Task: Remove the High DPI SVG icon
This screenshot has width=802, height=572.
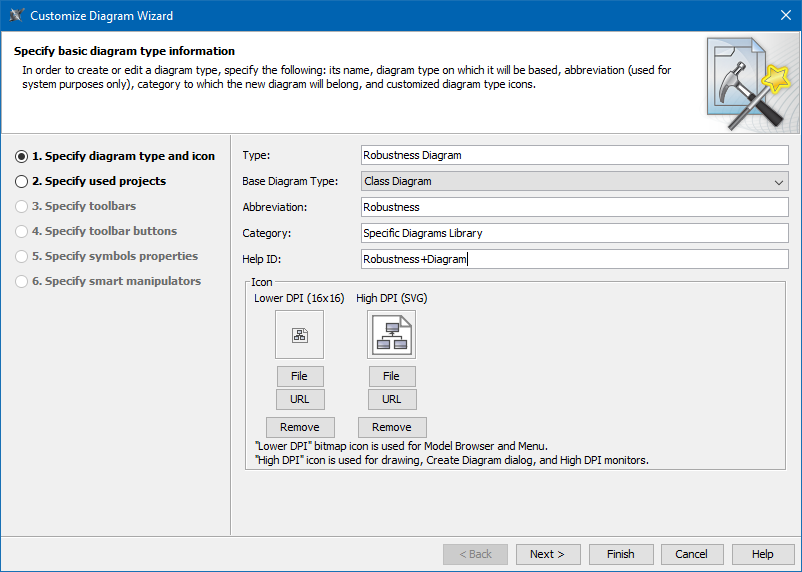Action: (391, 427)
